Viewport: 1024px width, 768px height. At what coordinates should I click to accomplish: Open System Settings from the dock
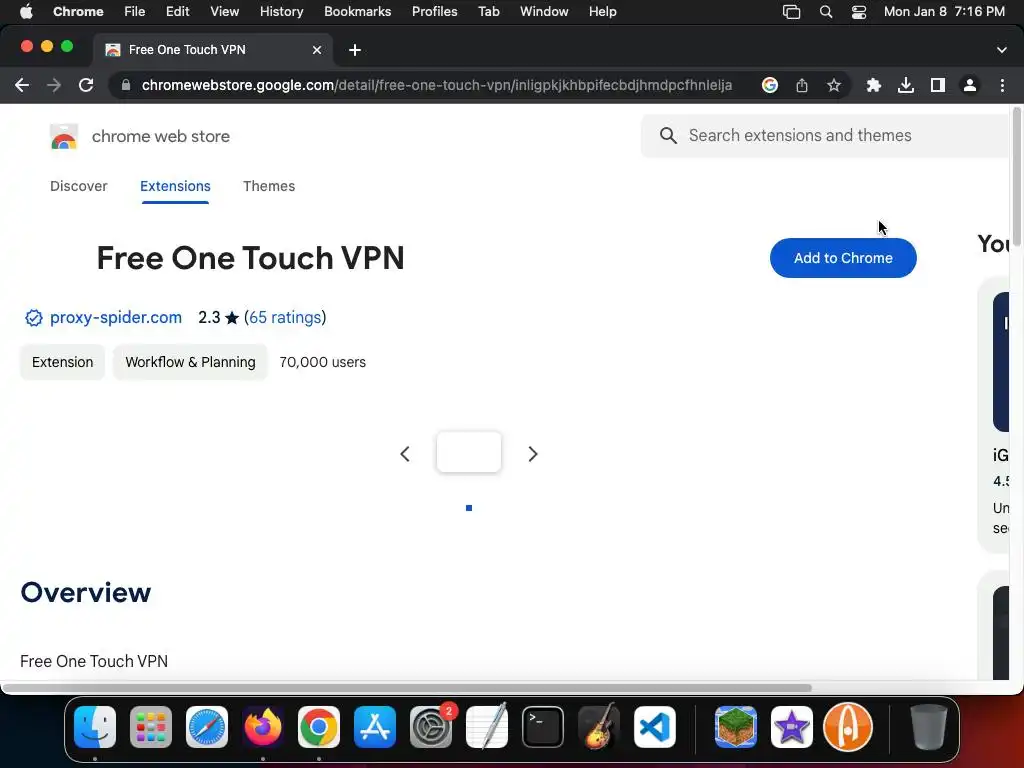[431, 727]
